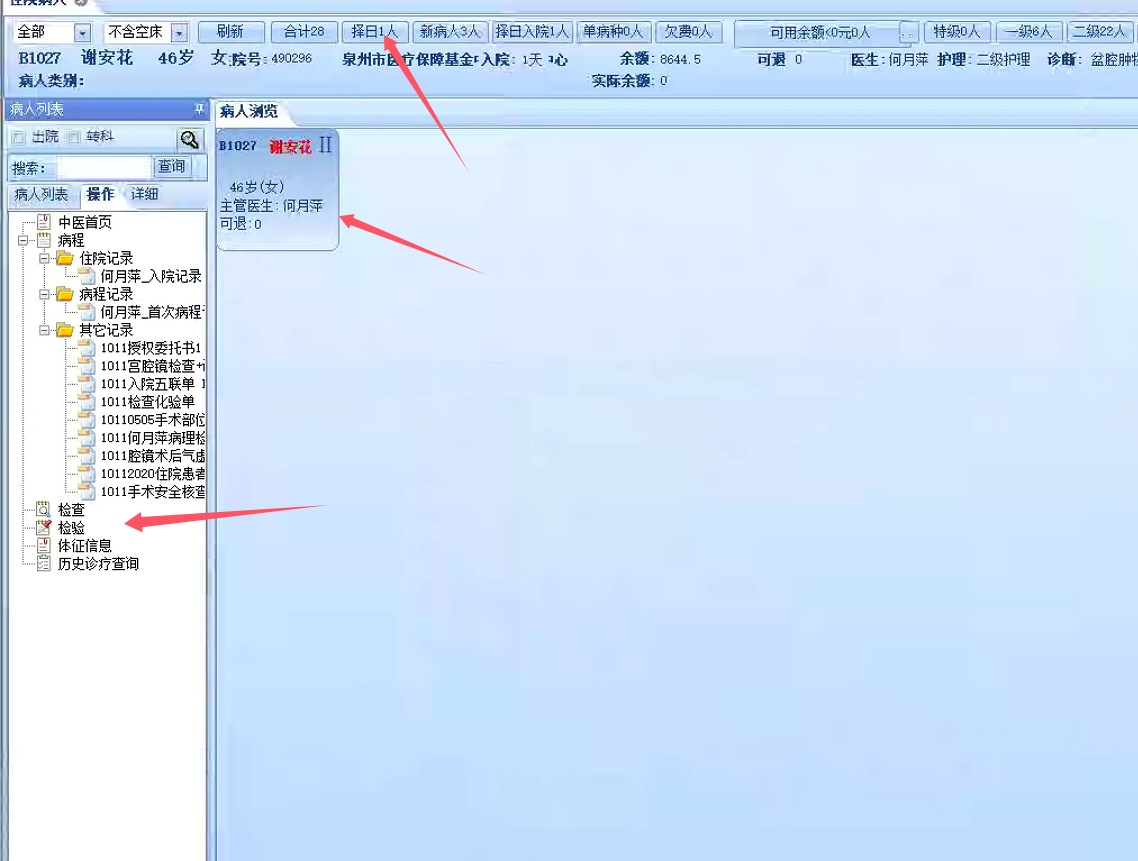Collapse the 病程记录 folder node
This screenshot has height=861, width=1138.
click(x=44, y=294)
